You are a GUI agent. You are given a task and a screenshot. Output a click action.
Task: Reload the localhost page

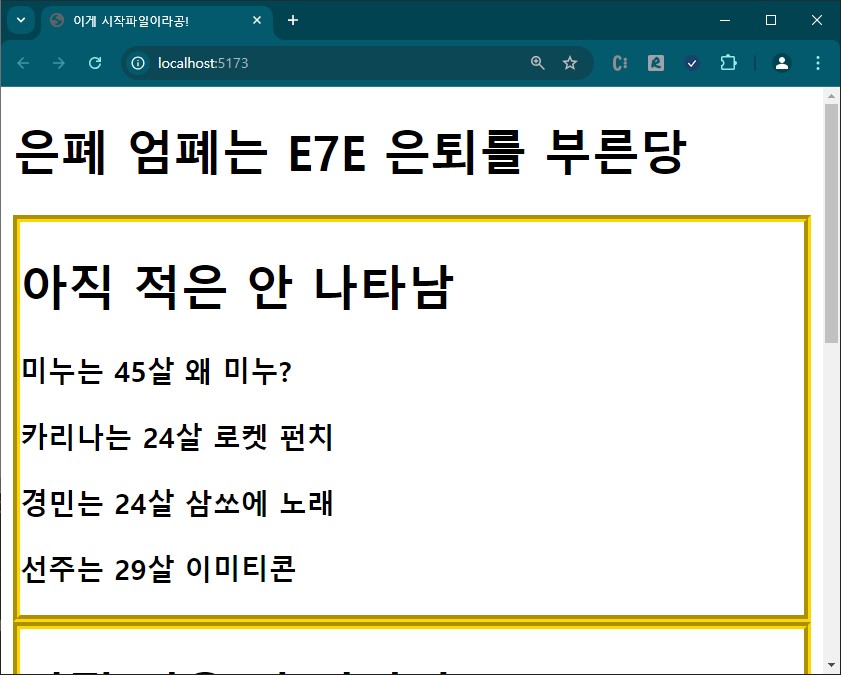[95, 63]
